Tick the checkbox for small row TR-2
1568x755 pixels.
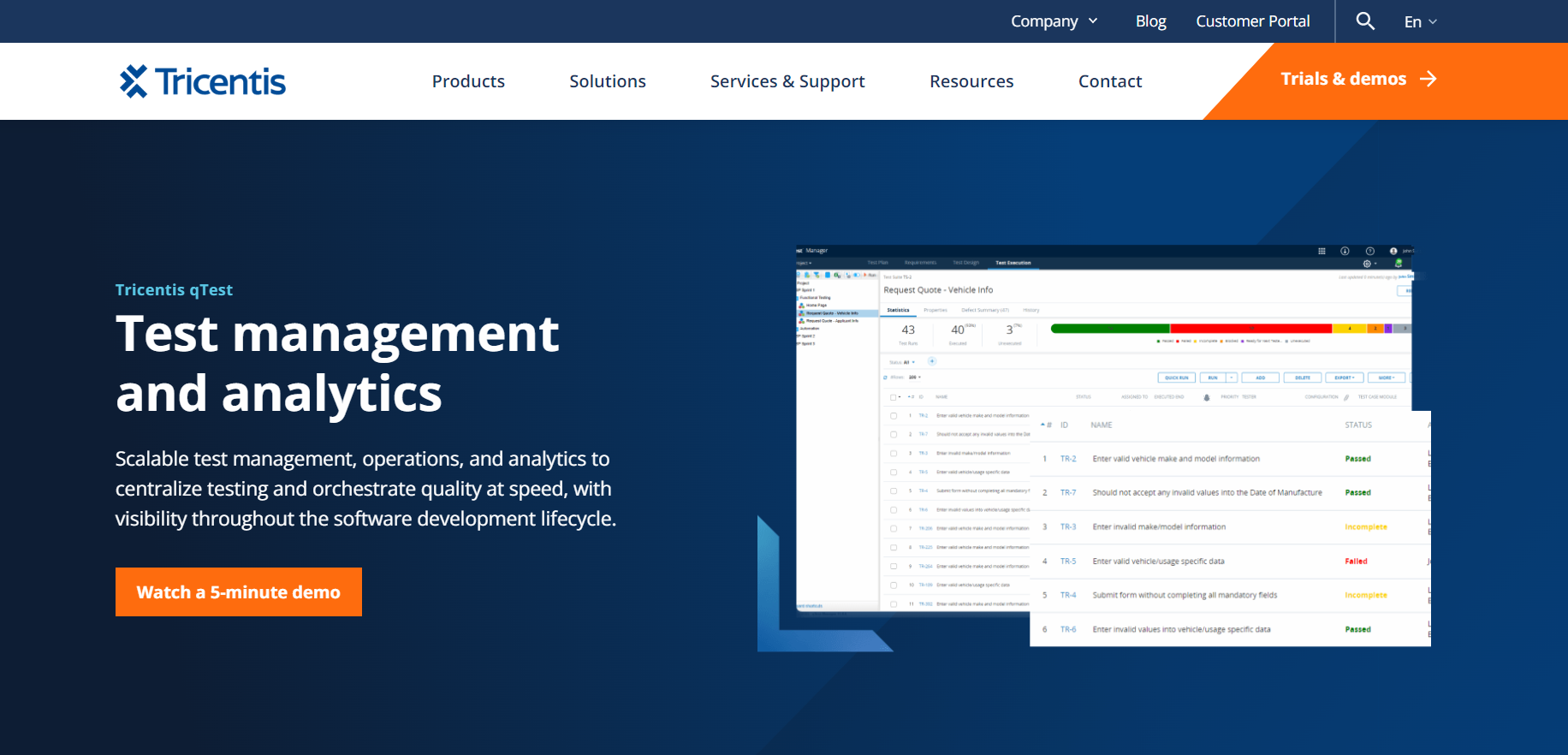894,416
